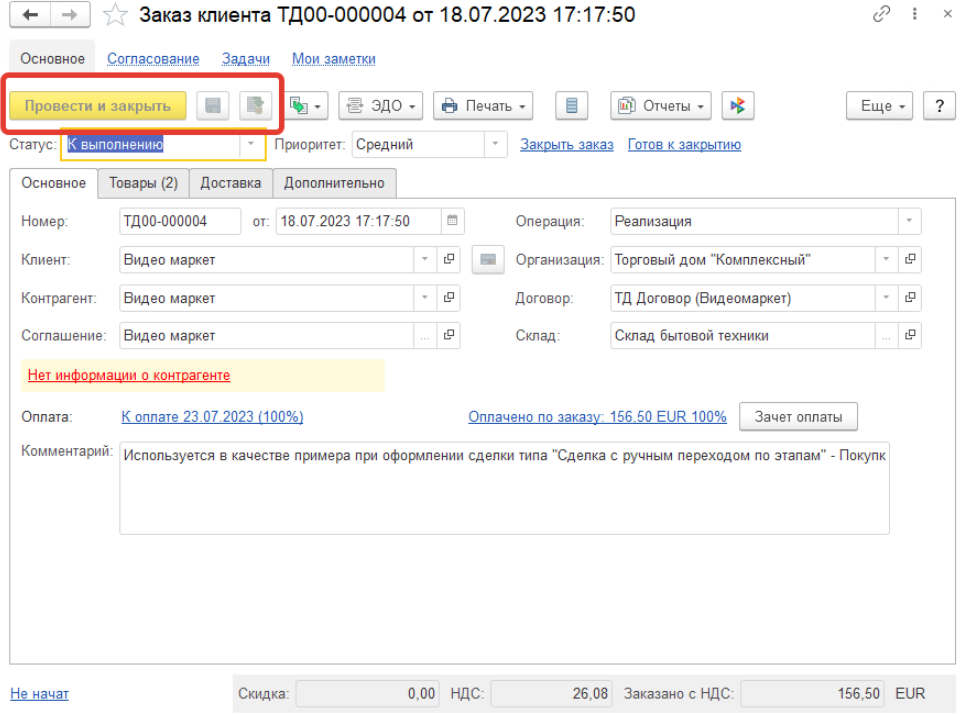Follow the Закрыть заказ link

pyautogui.click(x=567, y=145)
